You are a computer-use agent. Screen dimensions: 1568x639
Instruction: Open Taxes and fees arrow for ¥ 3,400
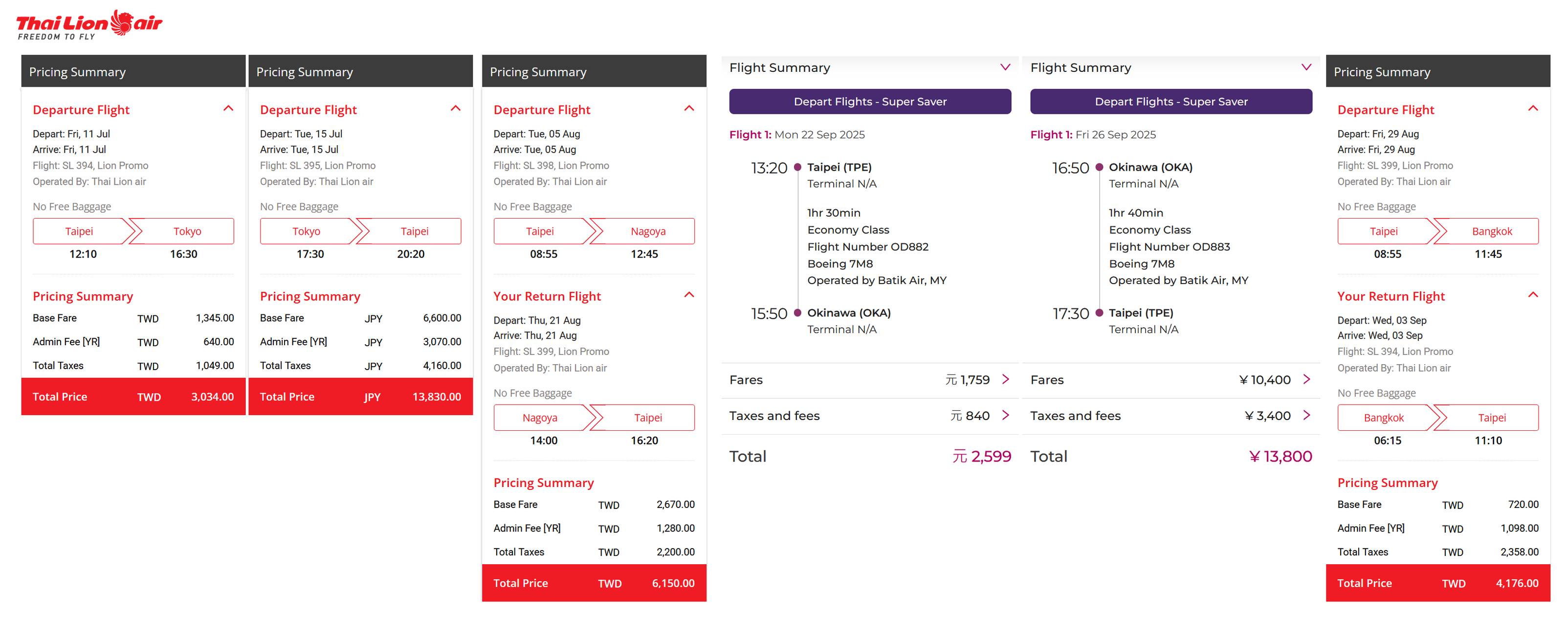click(x=1306, y=415)
